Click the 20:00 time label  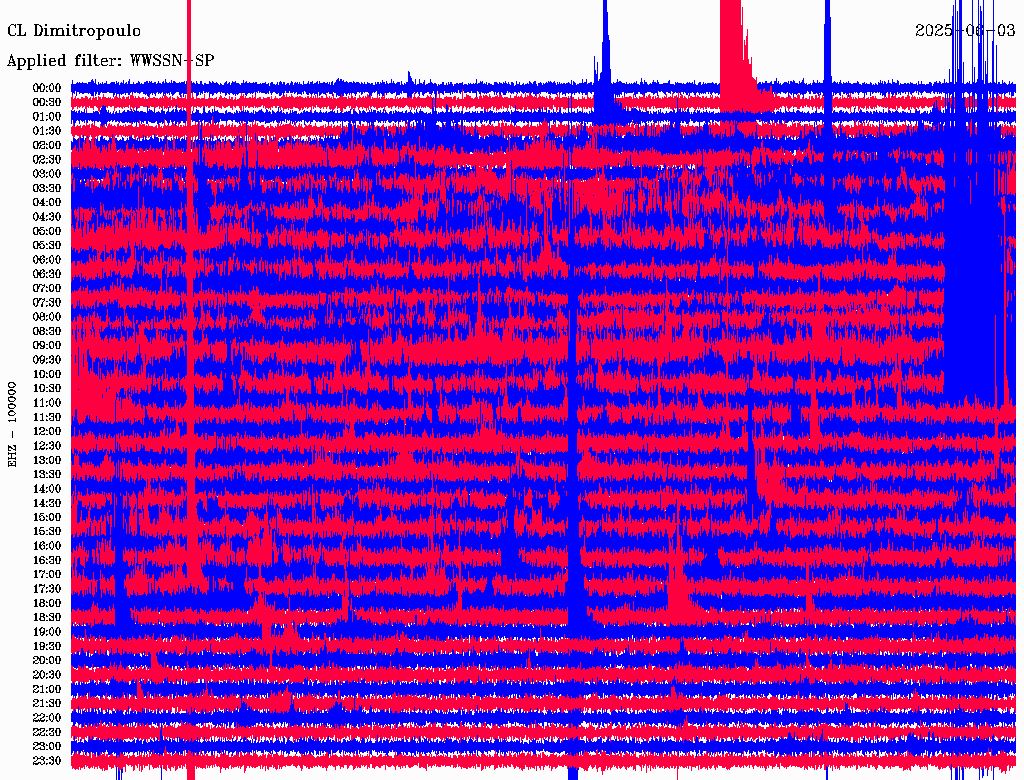tap(47, 661)
